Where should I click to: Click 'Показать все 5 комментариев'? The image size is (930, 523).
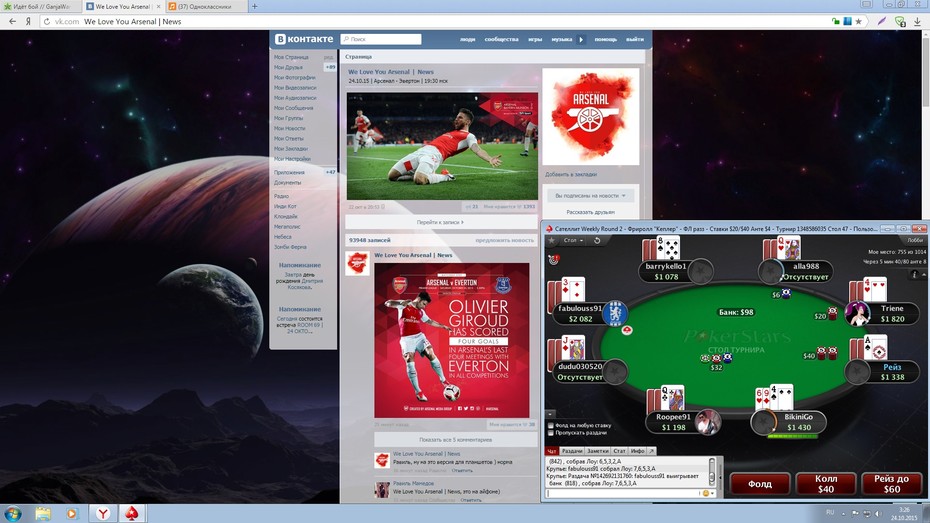click(x=456, y=440)
